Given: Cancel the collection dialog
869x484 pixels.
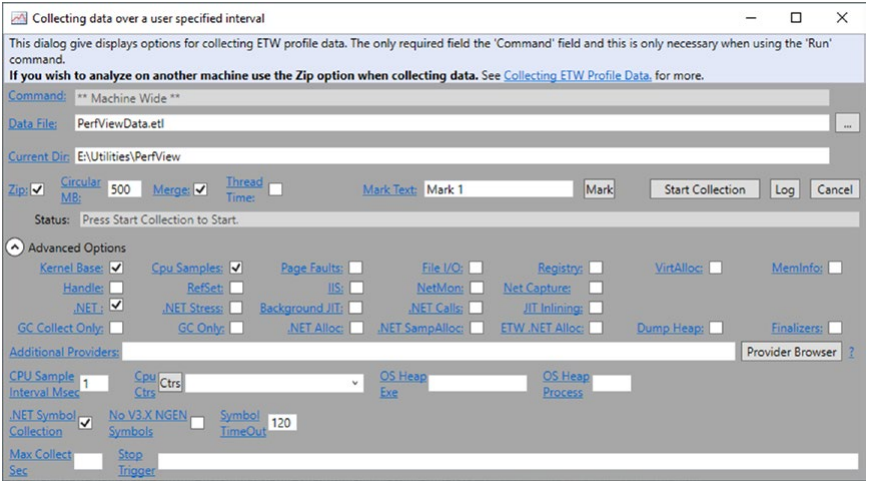Looking at the screenshot, I should coord(834,190).
